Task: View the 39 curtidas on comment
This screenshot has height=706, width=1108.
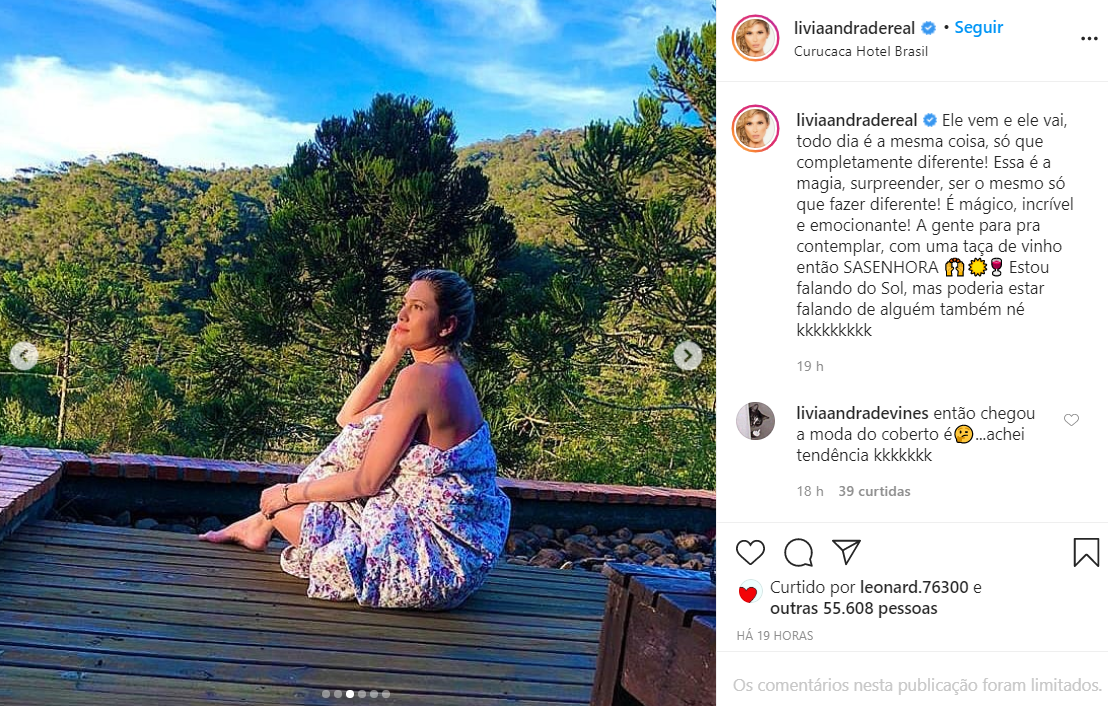Action: click(x=874, y=491)
